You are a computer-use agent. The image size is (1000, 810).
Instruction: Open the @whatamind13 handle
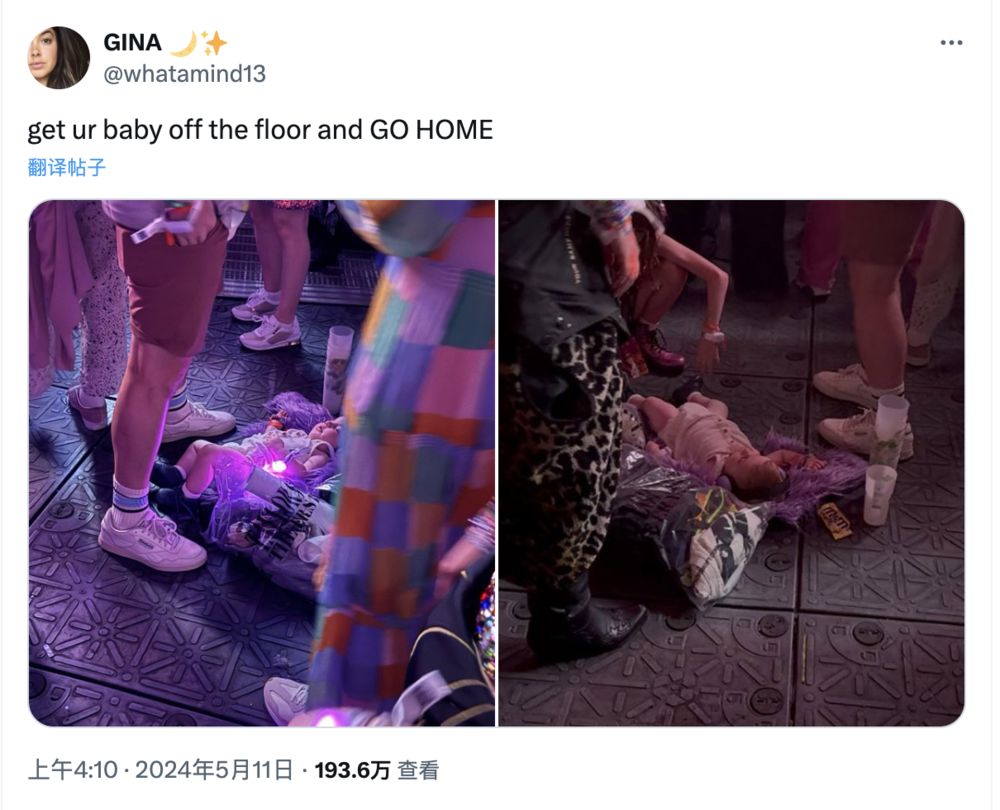184,74
